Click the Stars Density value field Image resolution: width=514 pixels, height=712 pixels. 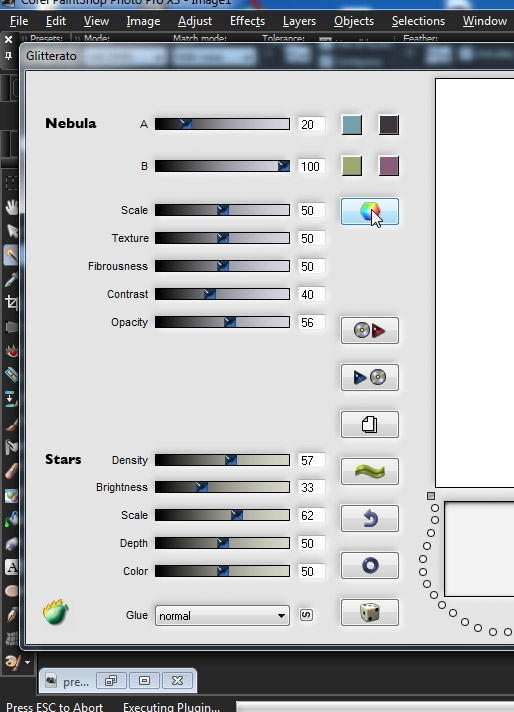click(x=311, y=460)
